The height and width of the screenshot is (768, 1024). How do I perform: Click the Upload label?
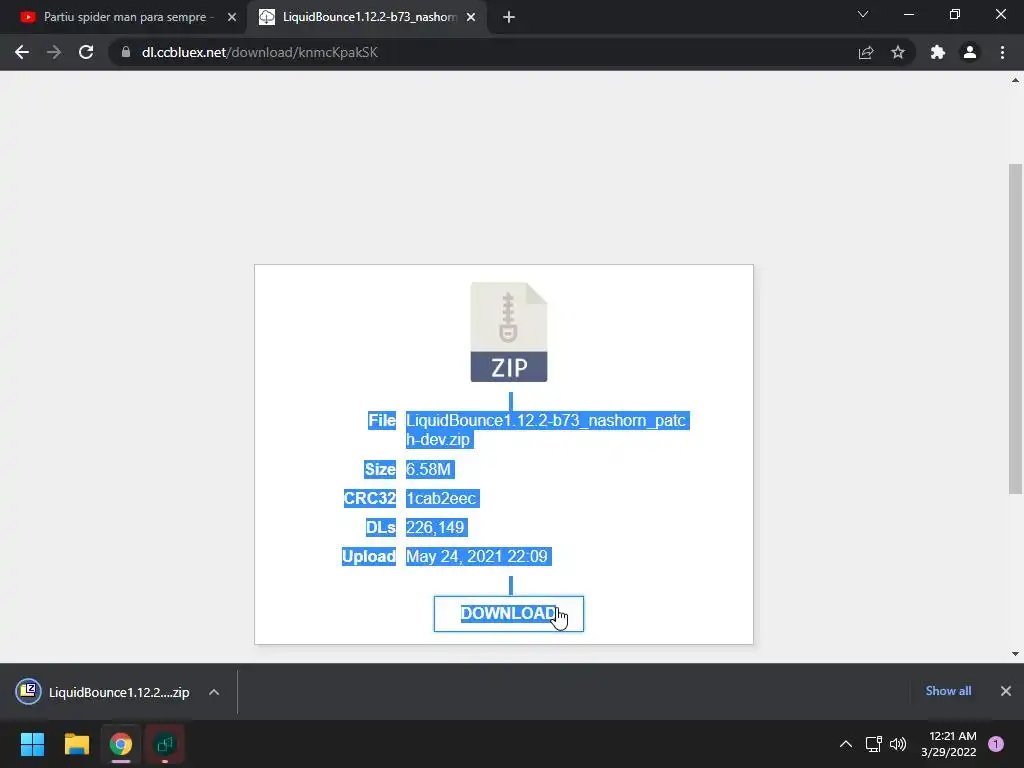[369, 556]
